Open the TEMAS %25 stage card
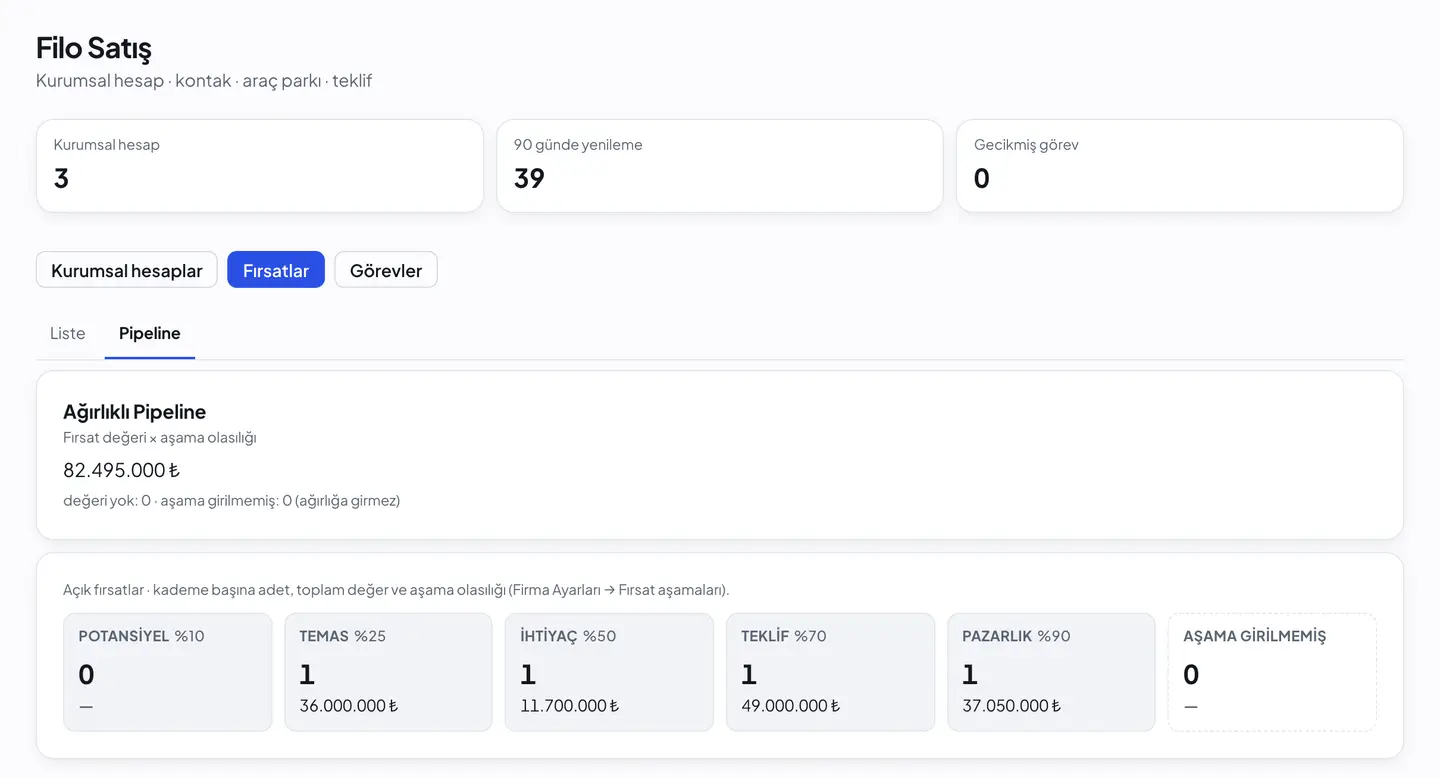Image resolution: width=1440 pixels, height=778 pixels. (388, 672)
